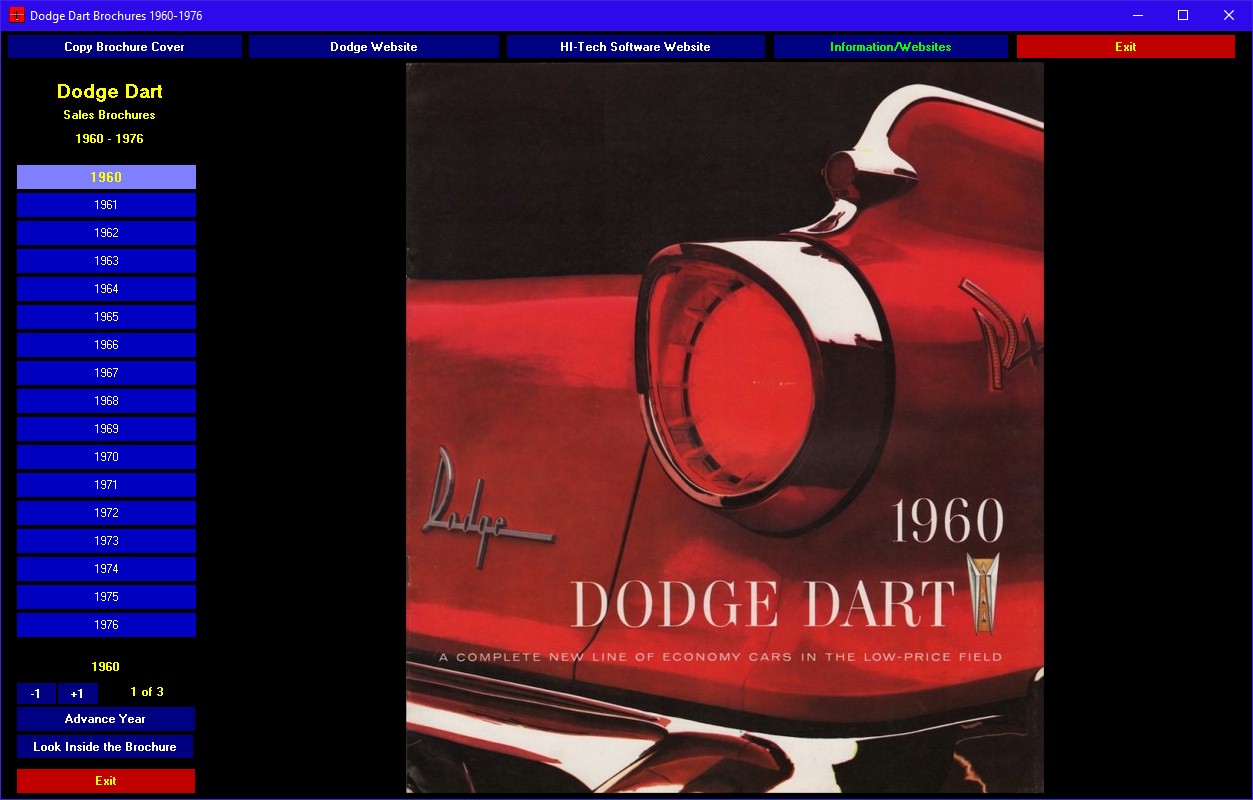Choose the 1968 brochure

[x=106, y=401]
